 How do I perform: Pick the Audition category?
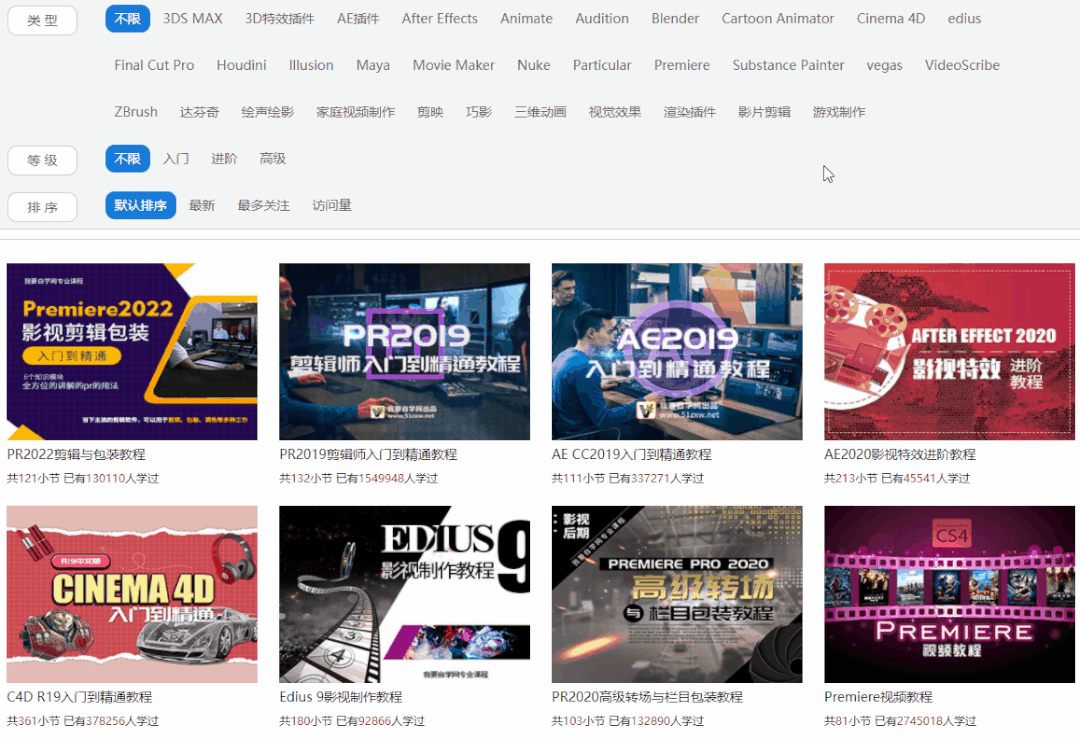pyautogui.click(x=602, y=19)
